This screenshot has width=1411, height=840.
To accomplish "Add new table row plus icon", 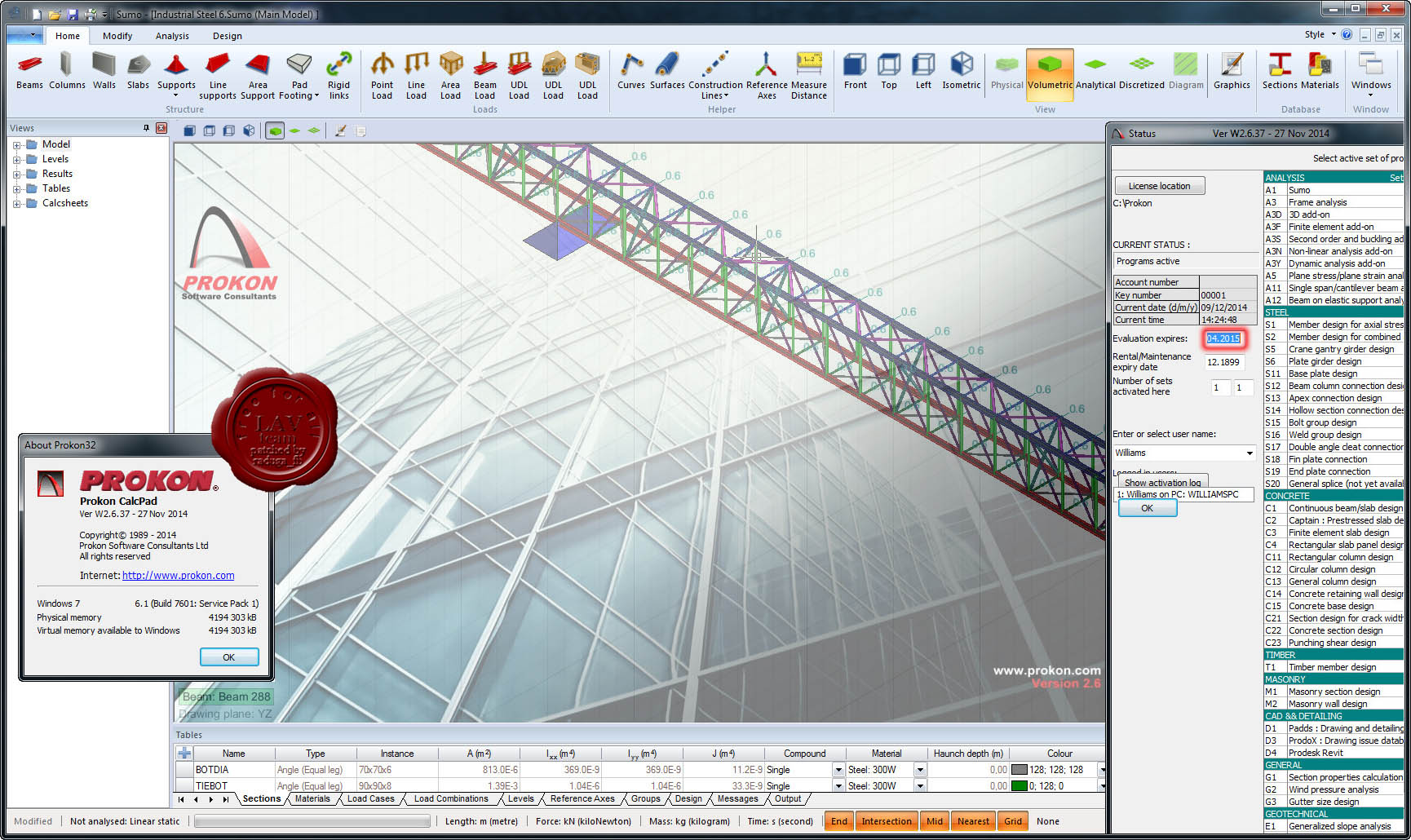I will pos(184,754).
